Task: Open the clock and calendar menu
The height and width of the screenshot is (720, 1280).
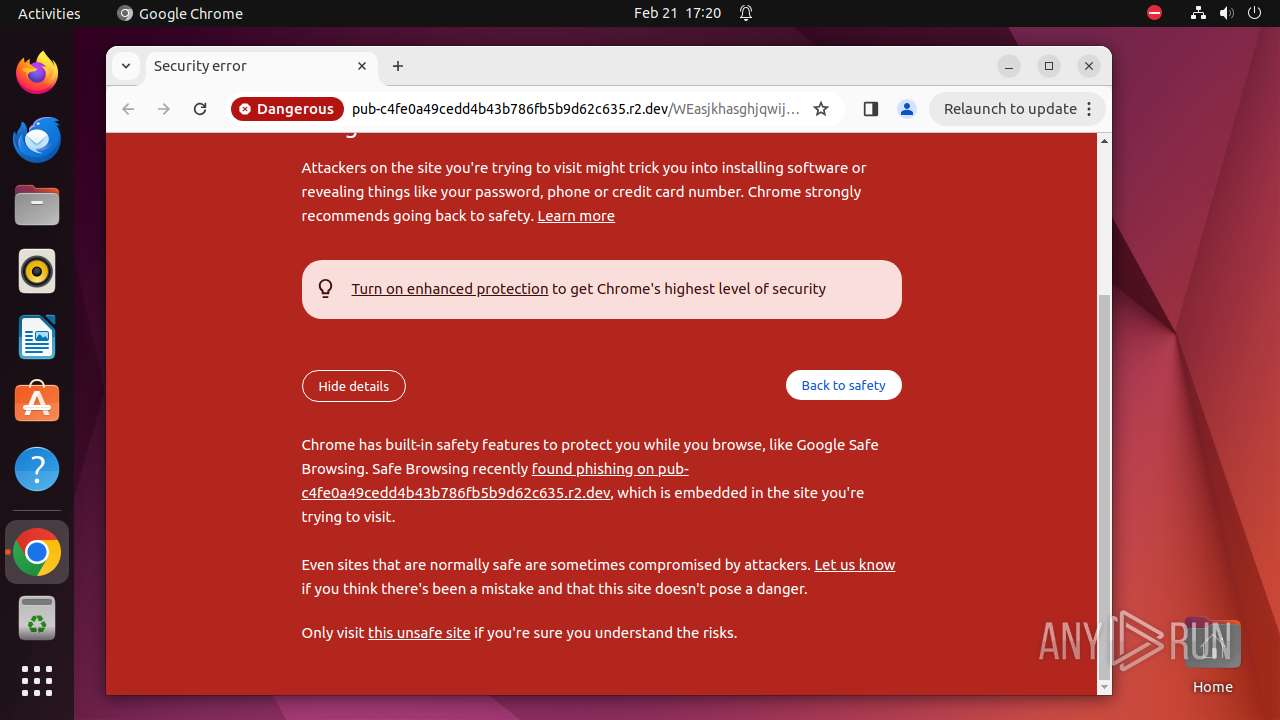Action: (x=677, y=13)
